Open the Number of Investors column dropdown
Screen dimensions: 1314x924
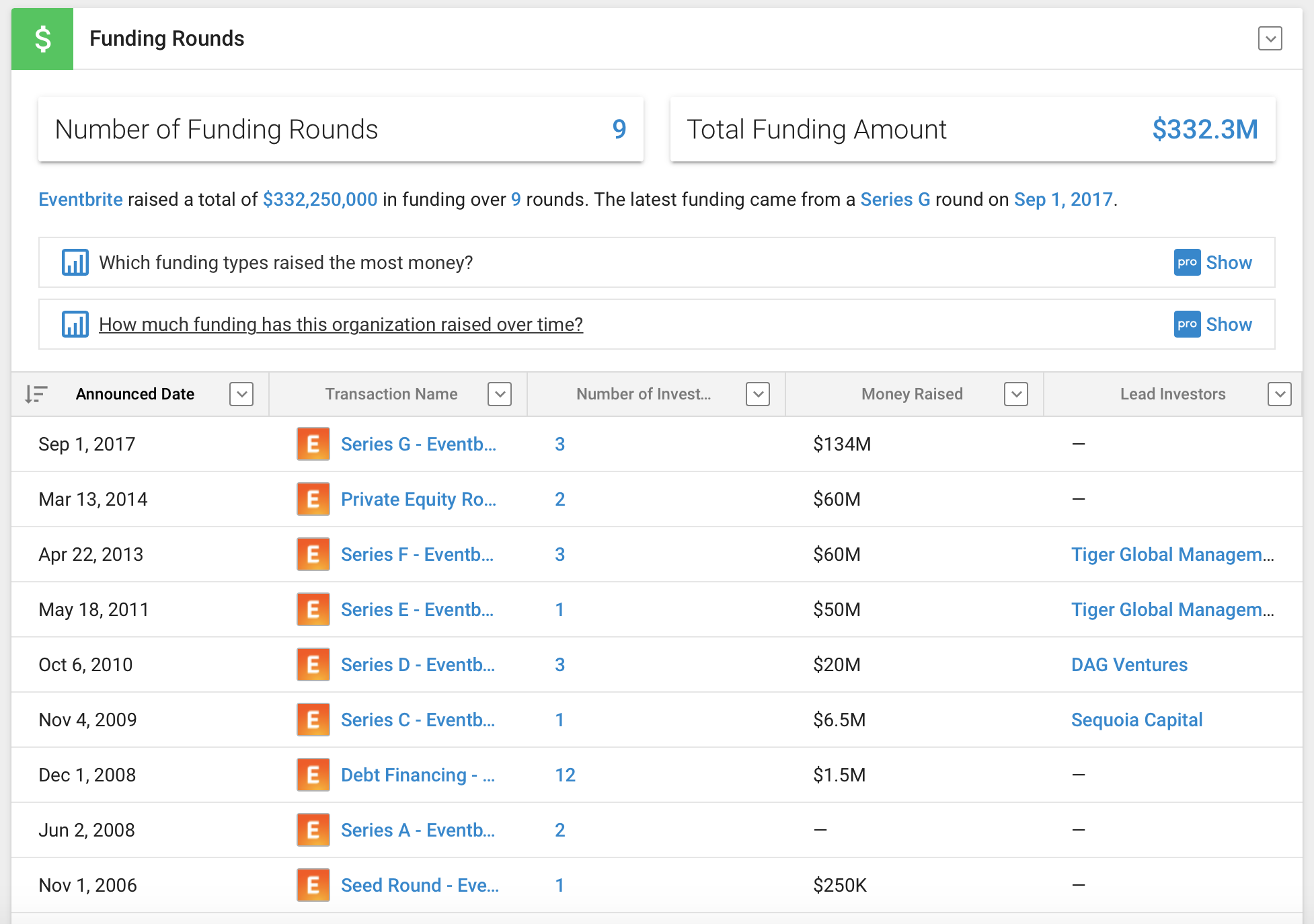point(758,394)
